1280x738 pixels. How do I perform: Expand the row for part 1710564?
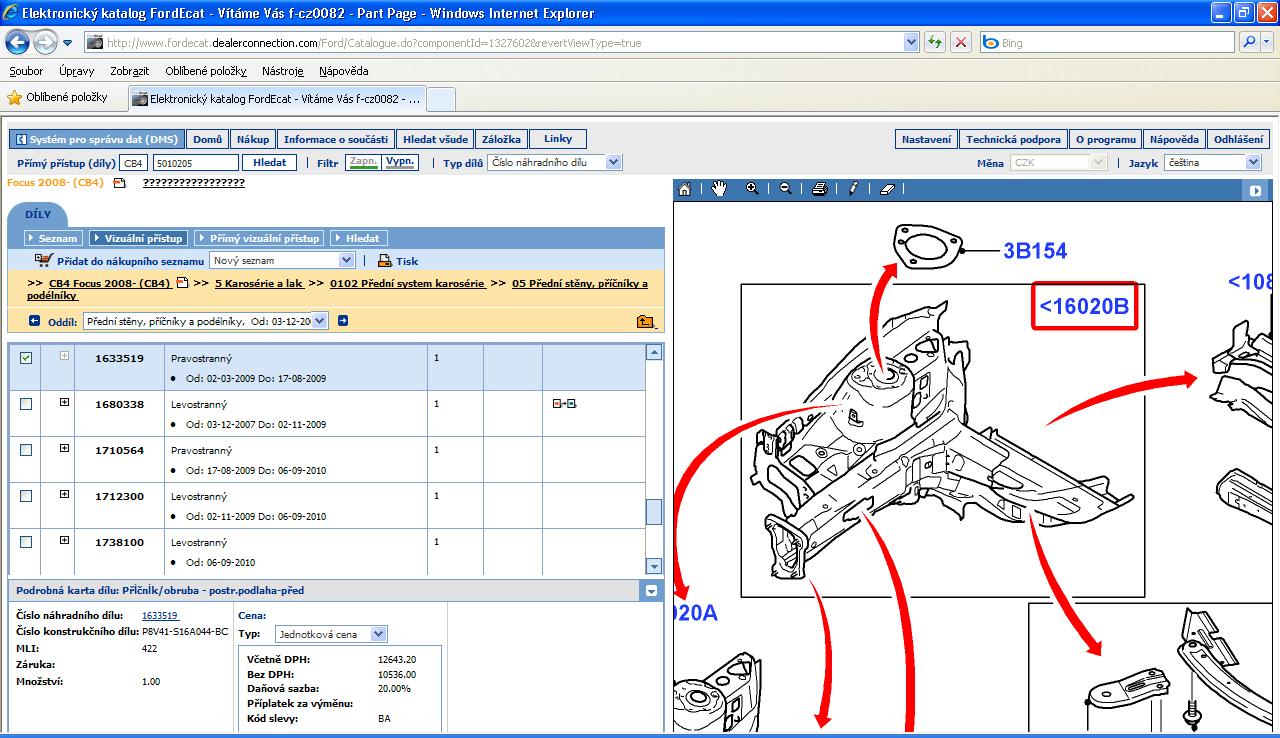coord(64,449)
